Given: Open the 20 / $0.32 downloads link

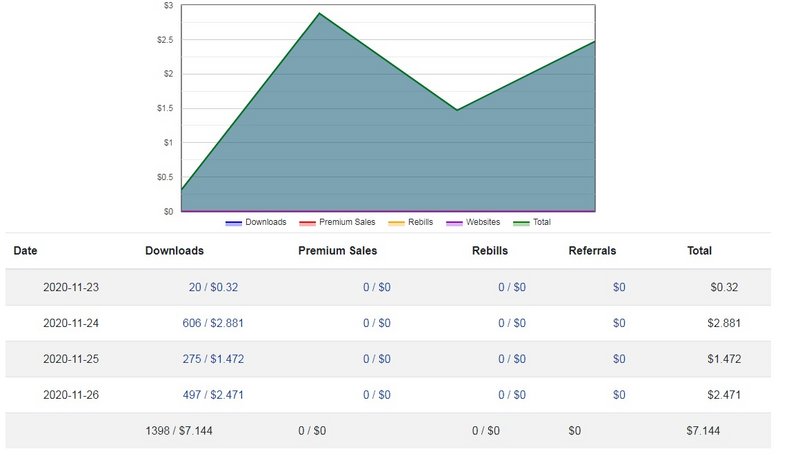Looking at the screenshot, I should (213, 287).
